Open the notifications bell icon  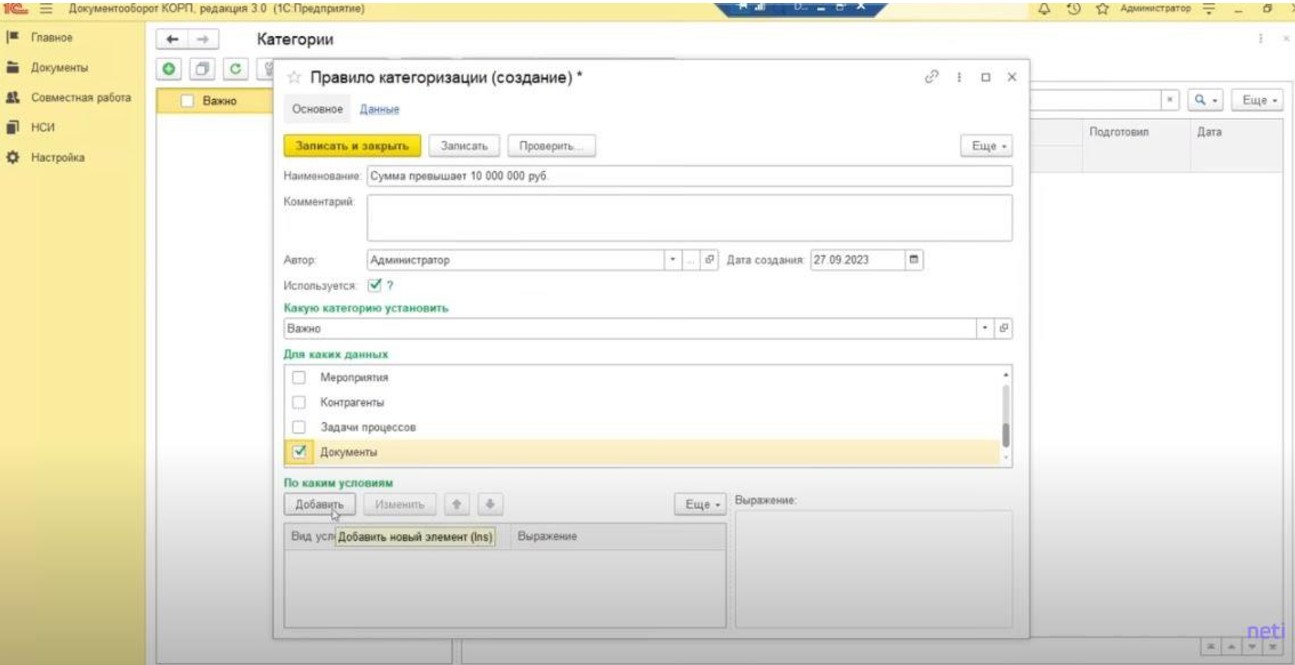coord(1045,9)
